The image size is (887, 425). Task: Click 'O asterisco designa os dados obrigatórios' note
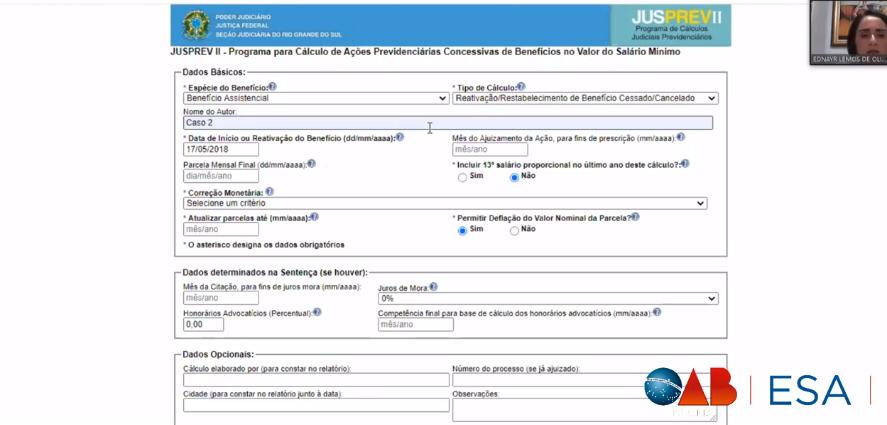coord(264,245)
